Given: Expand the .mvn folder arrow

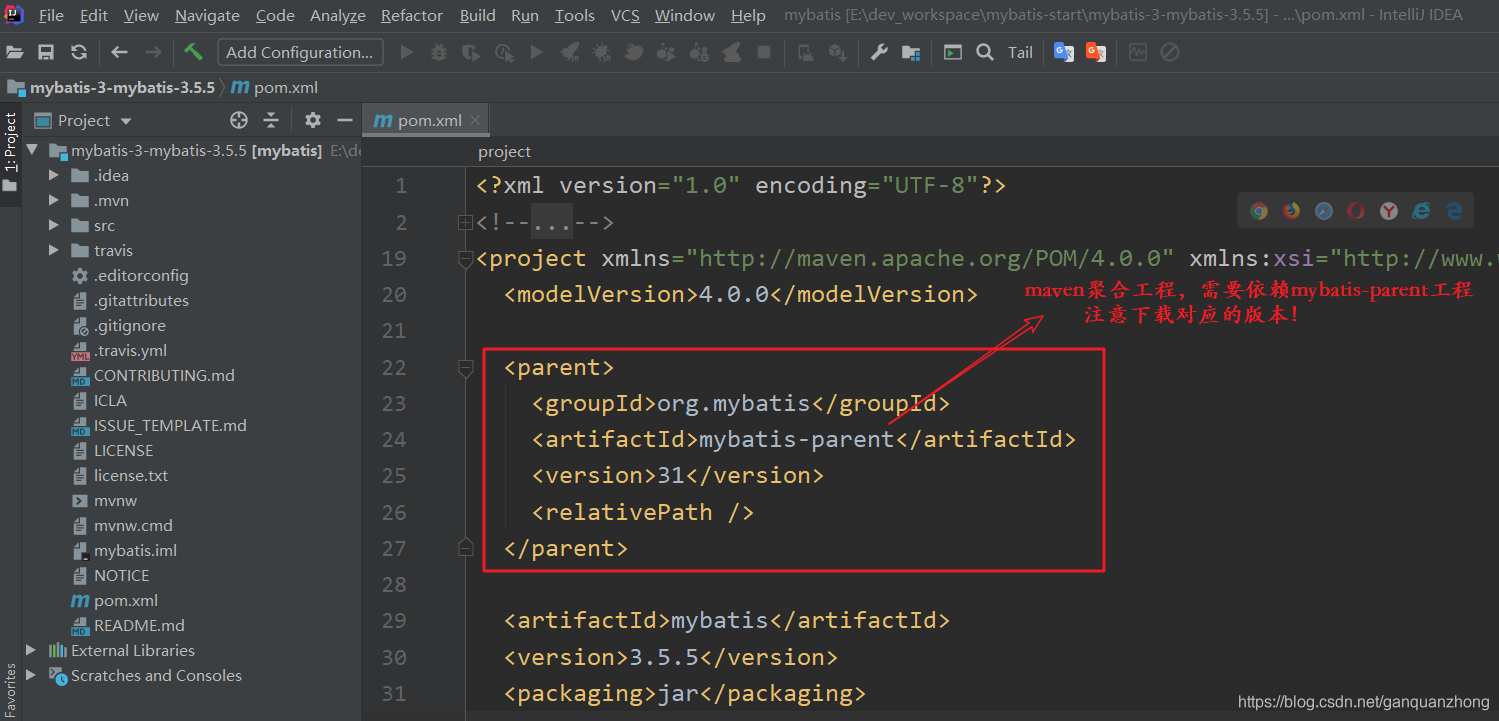Looking at the screenshot, I should 54,200.
